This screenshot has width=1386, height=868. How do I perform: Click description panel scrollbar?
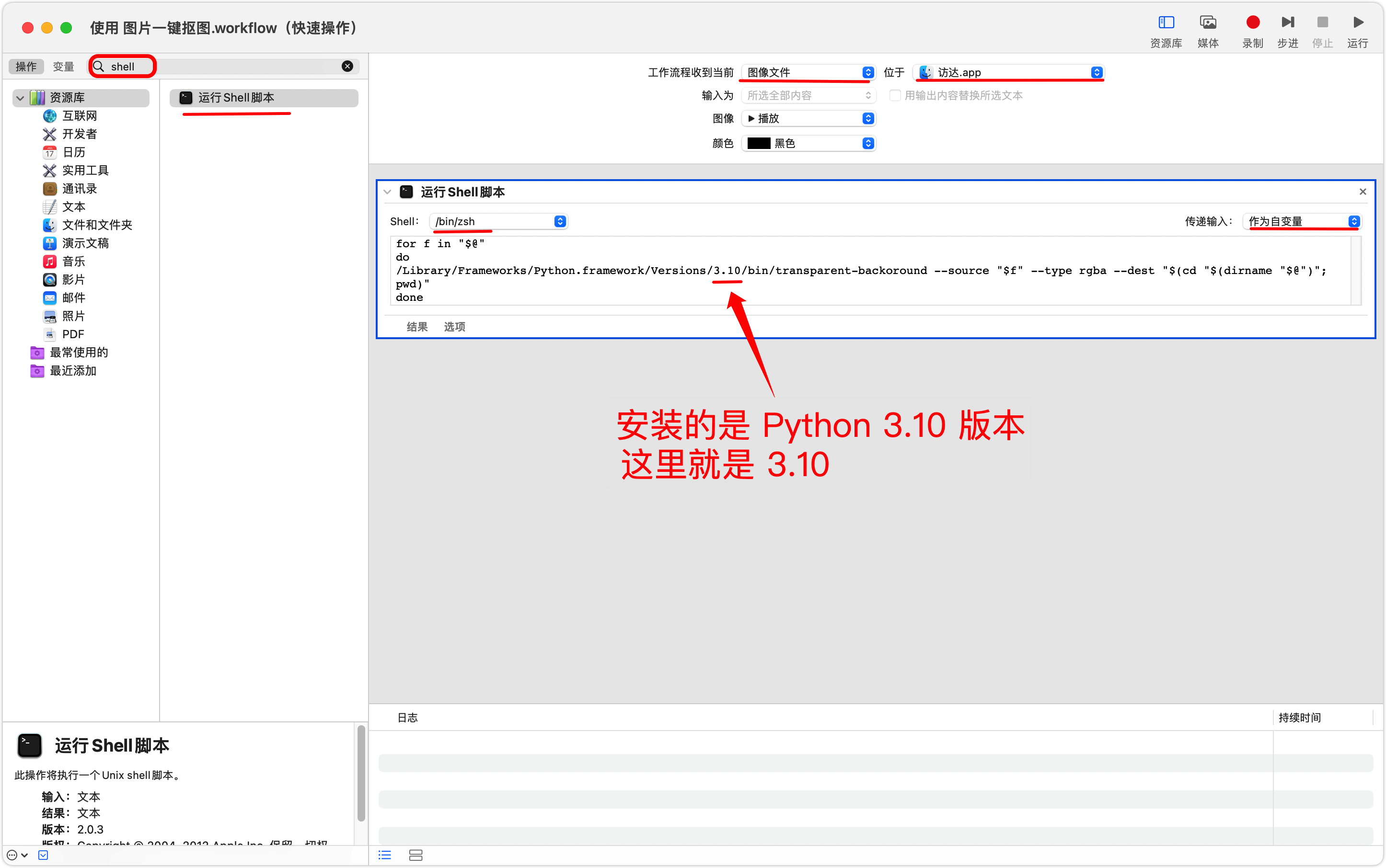361,773
